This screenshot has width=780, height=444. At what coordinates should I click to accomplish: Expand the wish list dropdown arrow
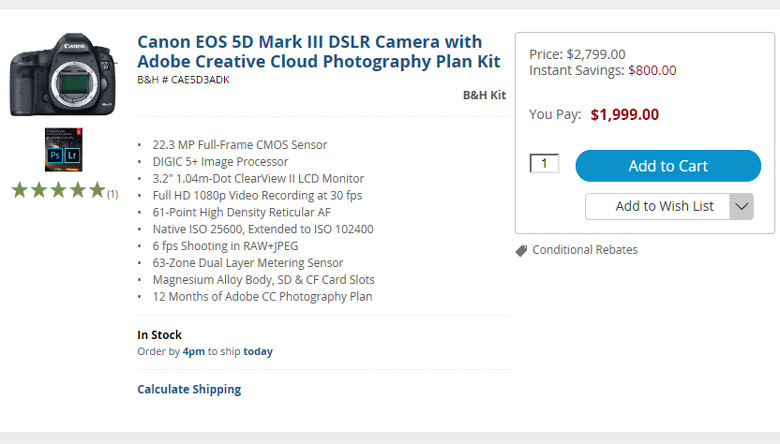click(x=741, y=206)
